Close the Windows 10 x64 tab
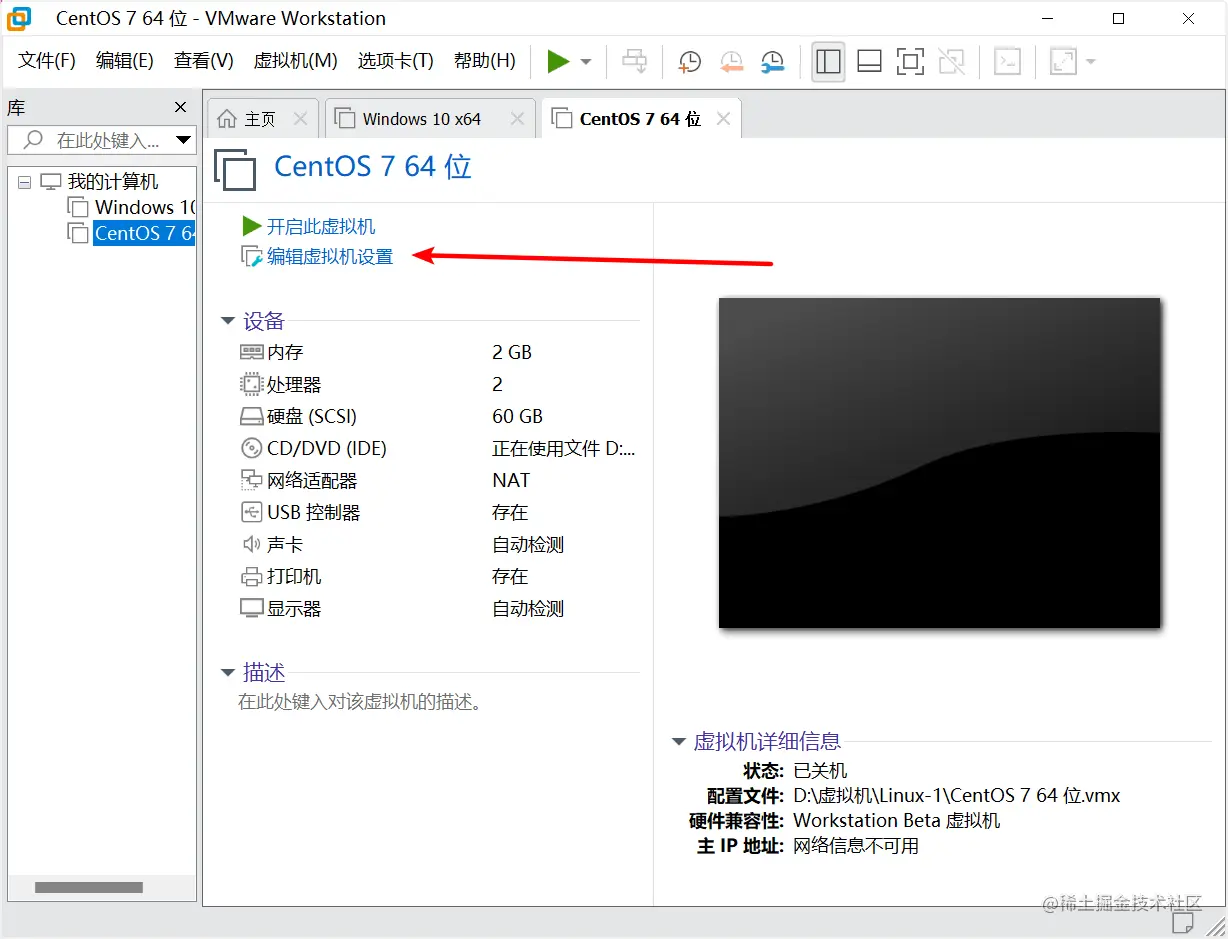1228x939 pixels. pos(517,119)
